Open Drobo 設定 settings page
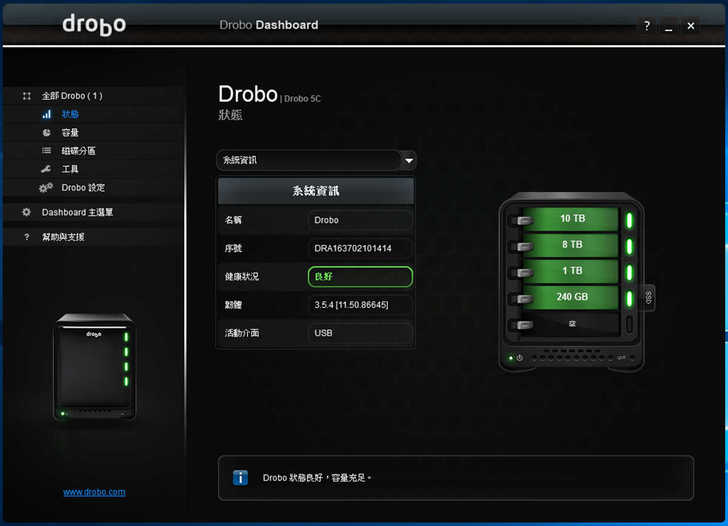 click(x=83, y=188)
